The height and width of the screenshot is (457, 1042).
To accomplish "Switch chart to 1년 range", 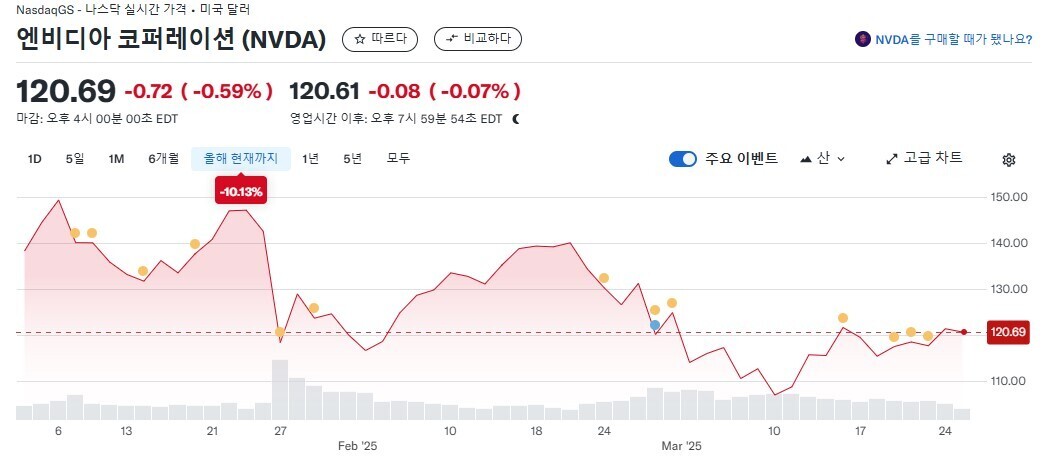I will click(x=310, y=159).
